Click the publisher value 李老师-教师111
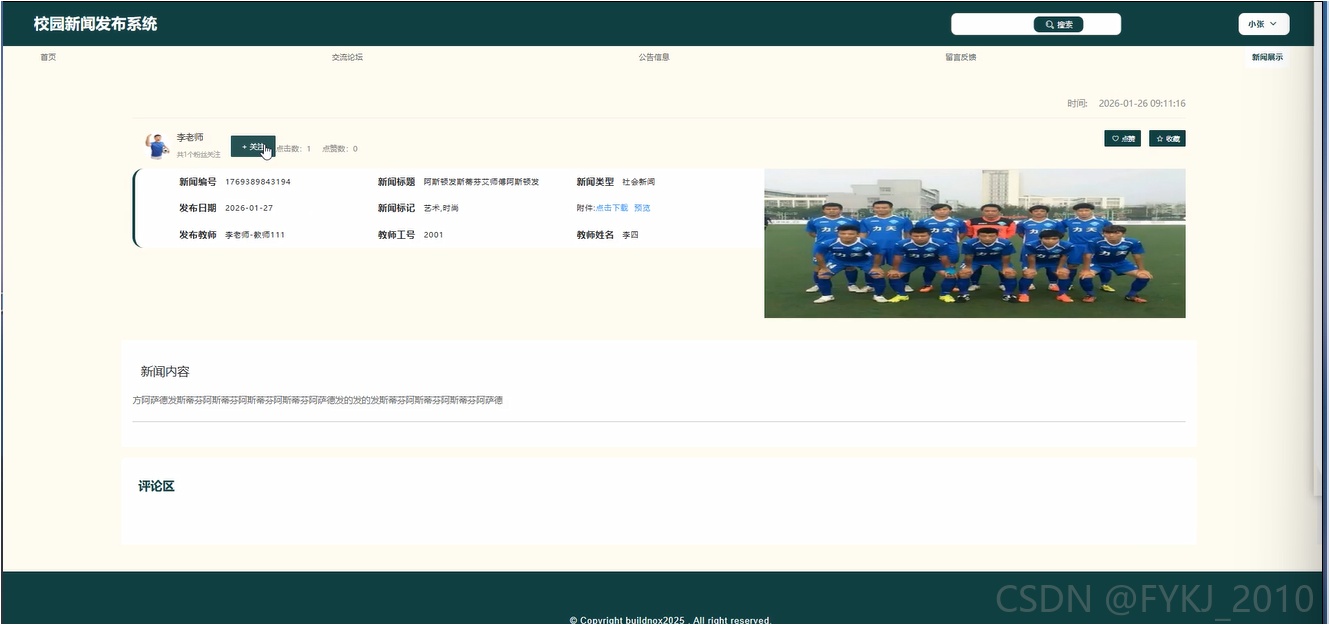Image resolution: width=1330 pixels, height=625 pixels. 255,235
